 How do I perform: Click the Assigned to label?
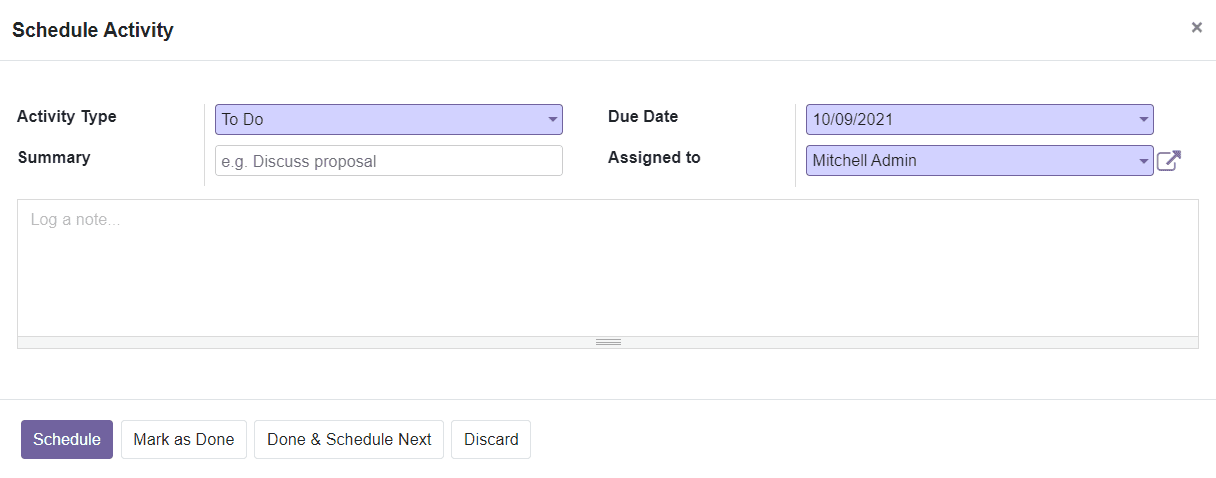pyautogui.click(x=654, y=158)
